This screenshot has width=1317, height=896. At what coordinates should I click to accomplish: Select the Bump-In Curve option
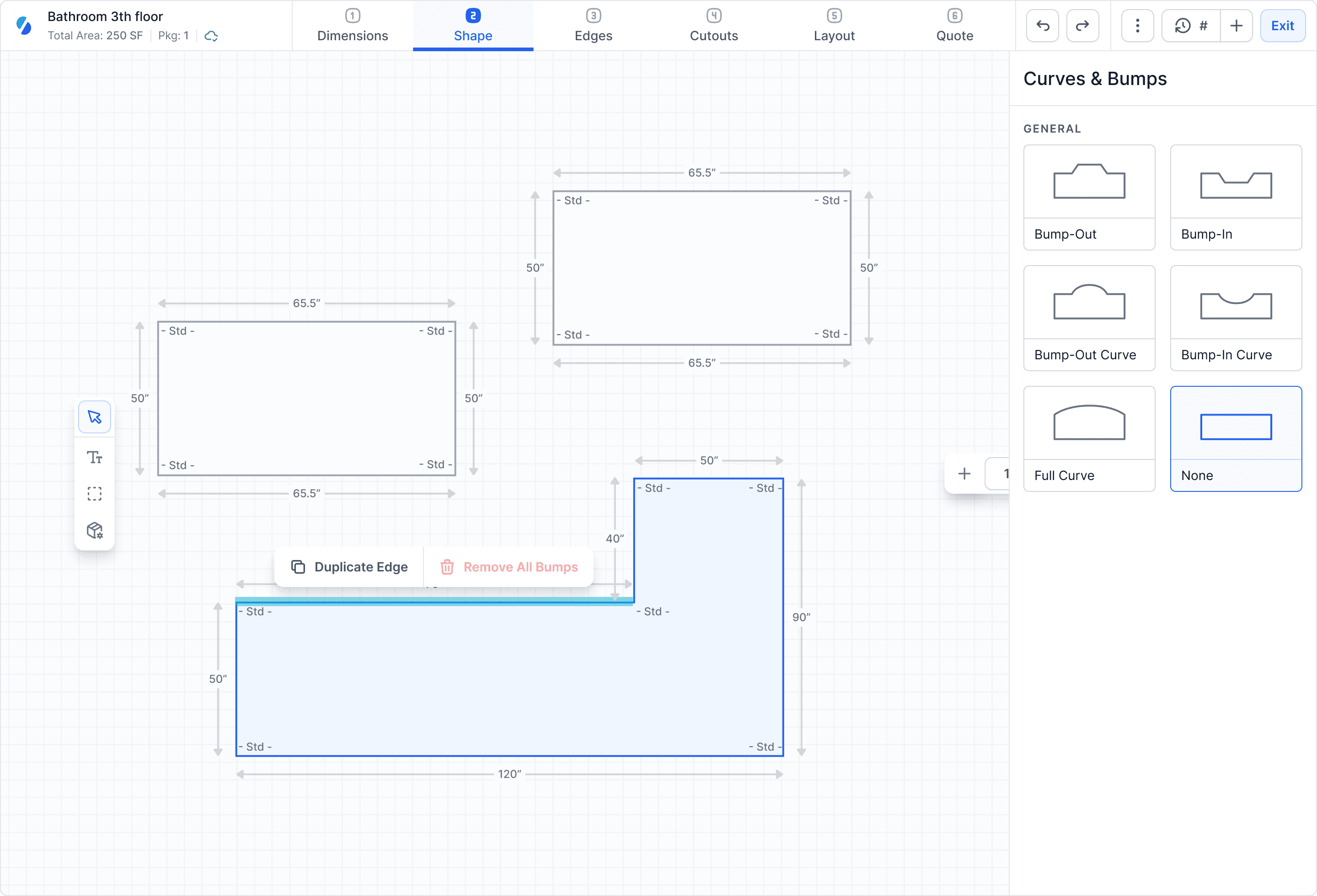coord(1236,318)
